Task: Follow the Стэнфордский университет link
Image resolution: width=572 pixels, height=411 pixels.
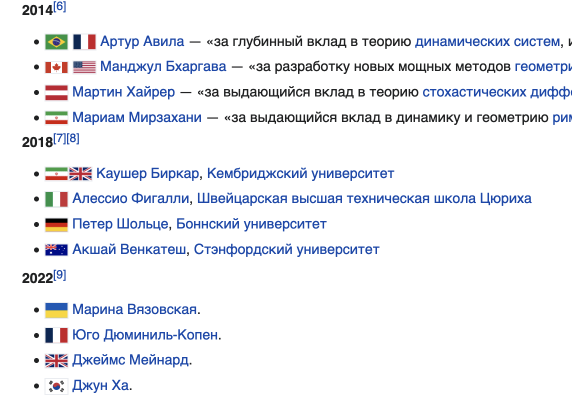Action: (286, 249)
